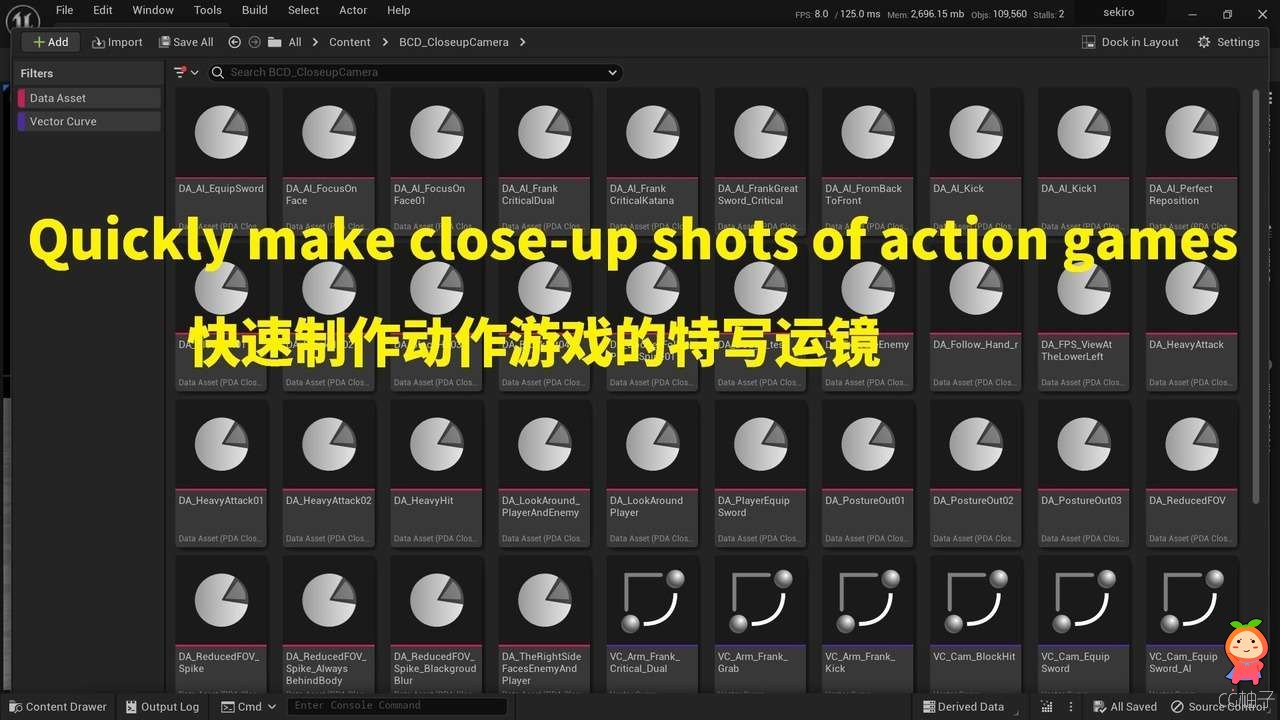
Task: Click the All Saved status button
Action: tap(1126, 707)
